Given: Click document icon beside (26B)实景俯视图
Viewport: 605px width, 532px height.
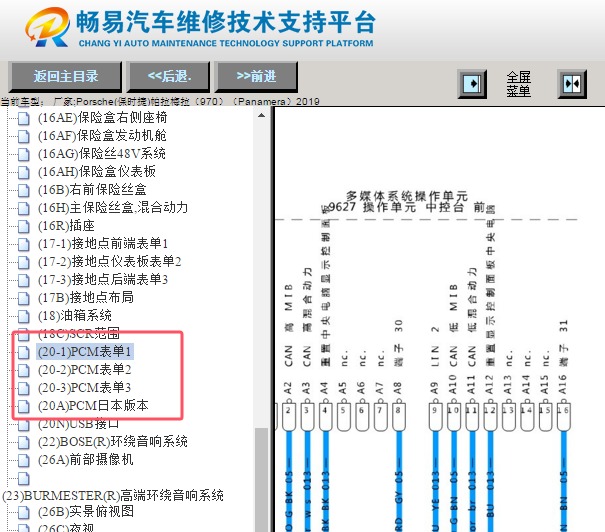Looking at the screenshot, I should [24, 512].
